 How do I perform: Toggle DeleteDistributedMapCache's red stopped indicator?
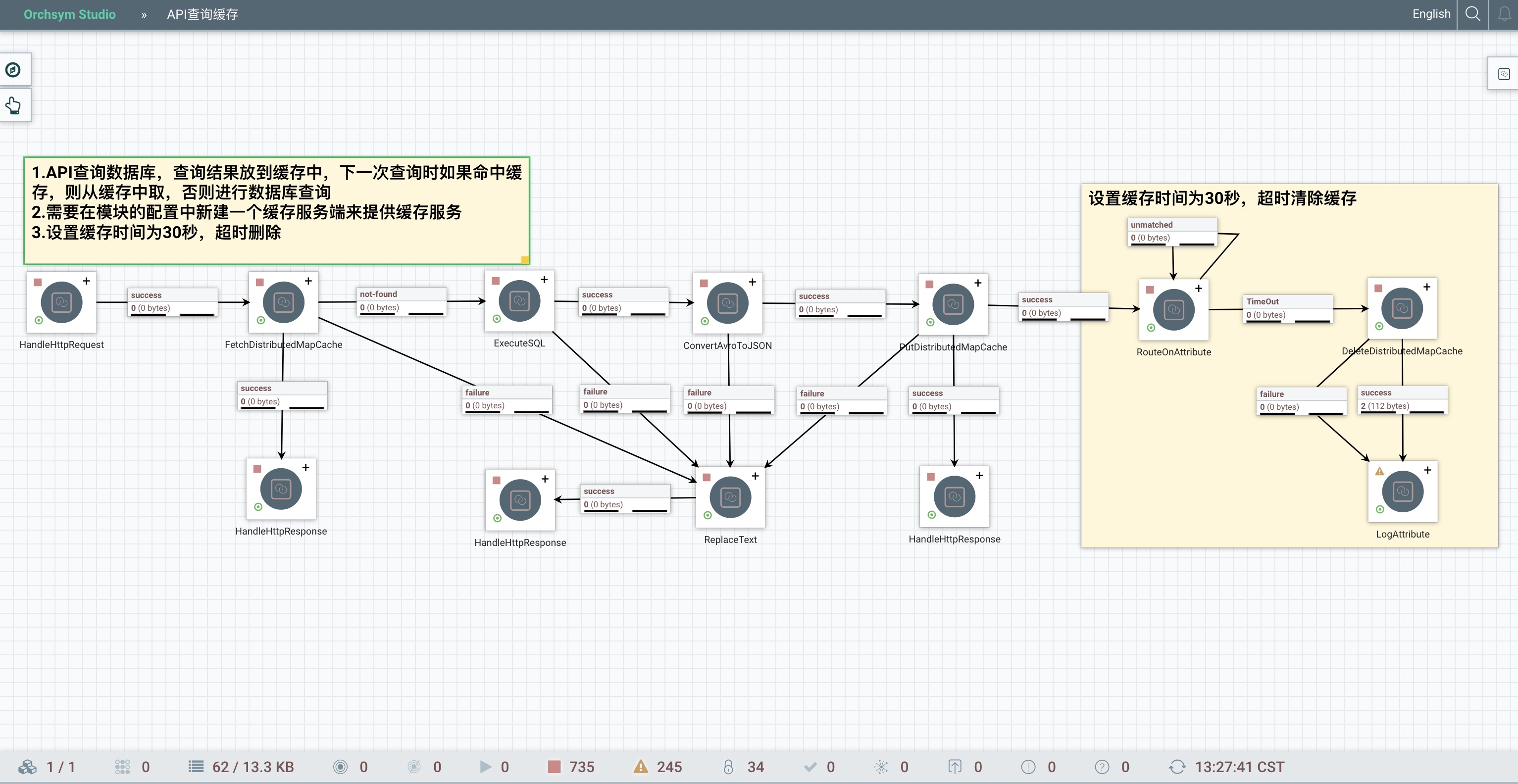(x=1378, y=288)
